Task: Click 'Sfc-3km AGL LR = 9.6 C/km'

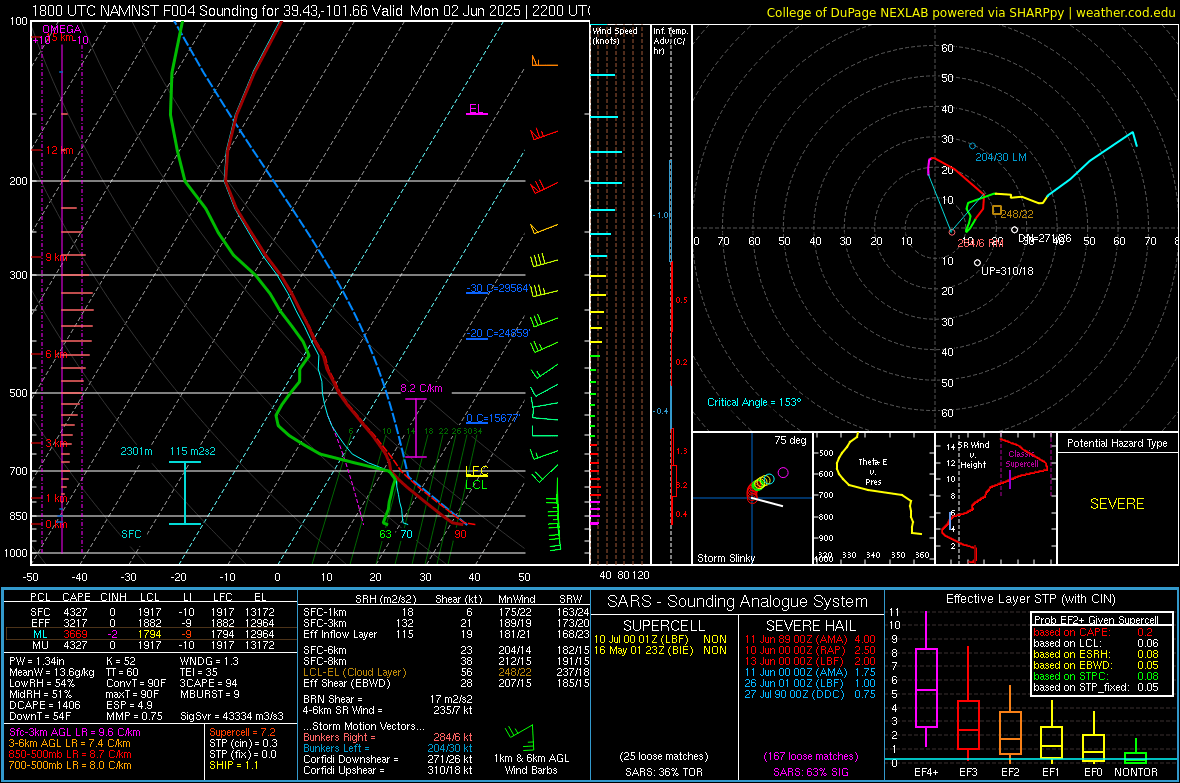Action: pos(75,732)
